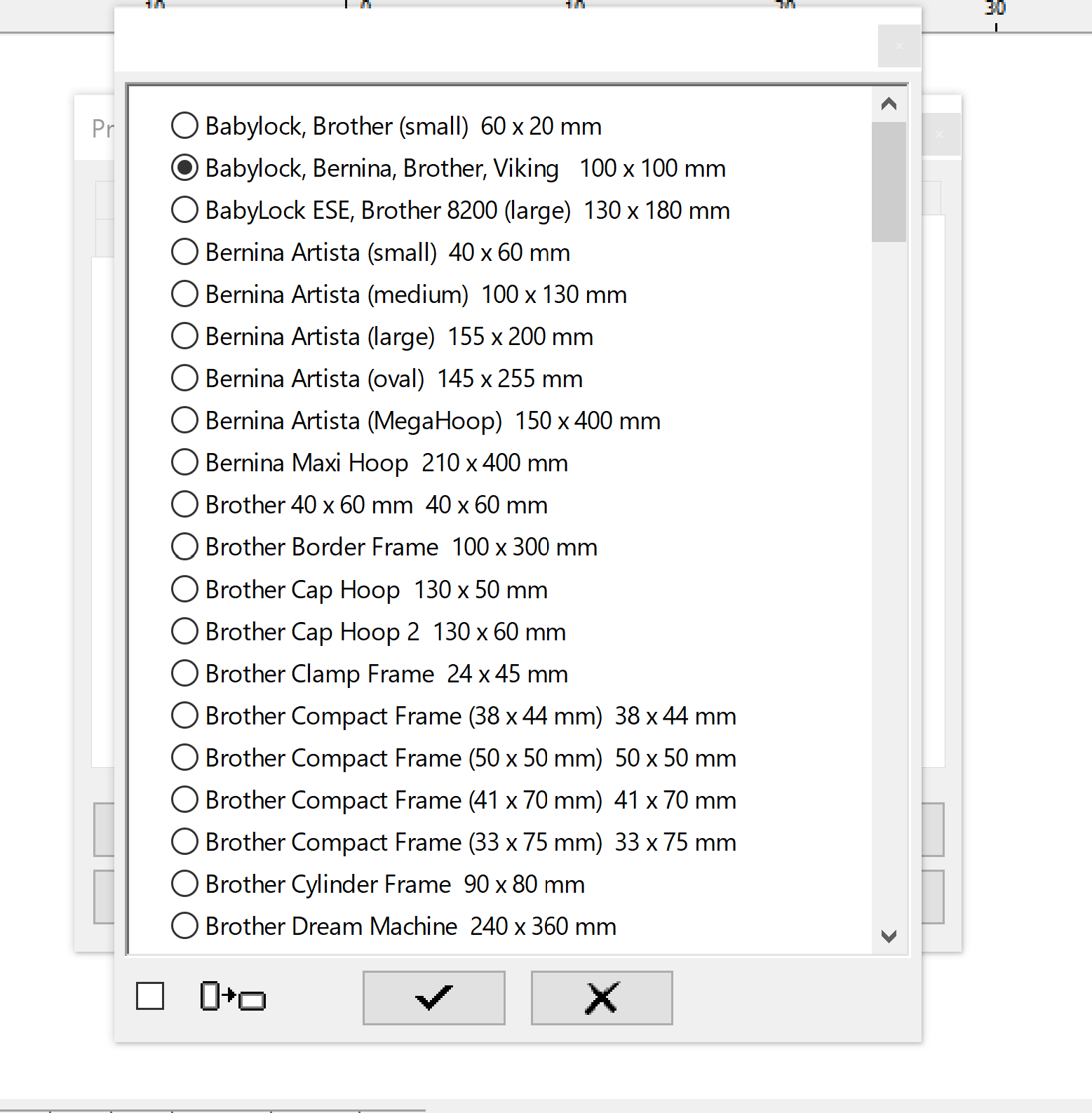Confirm hoop selection with checkmark button
This screenshot has width=1092, height=1113.
[433, 997]
